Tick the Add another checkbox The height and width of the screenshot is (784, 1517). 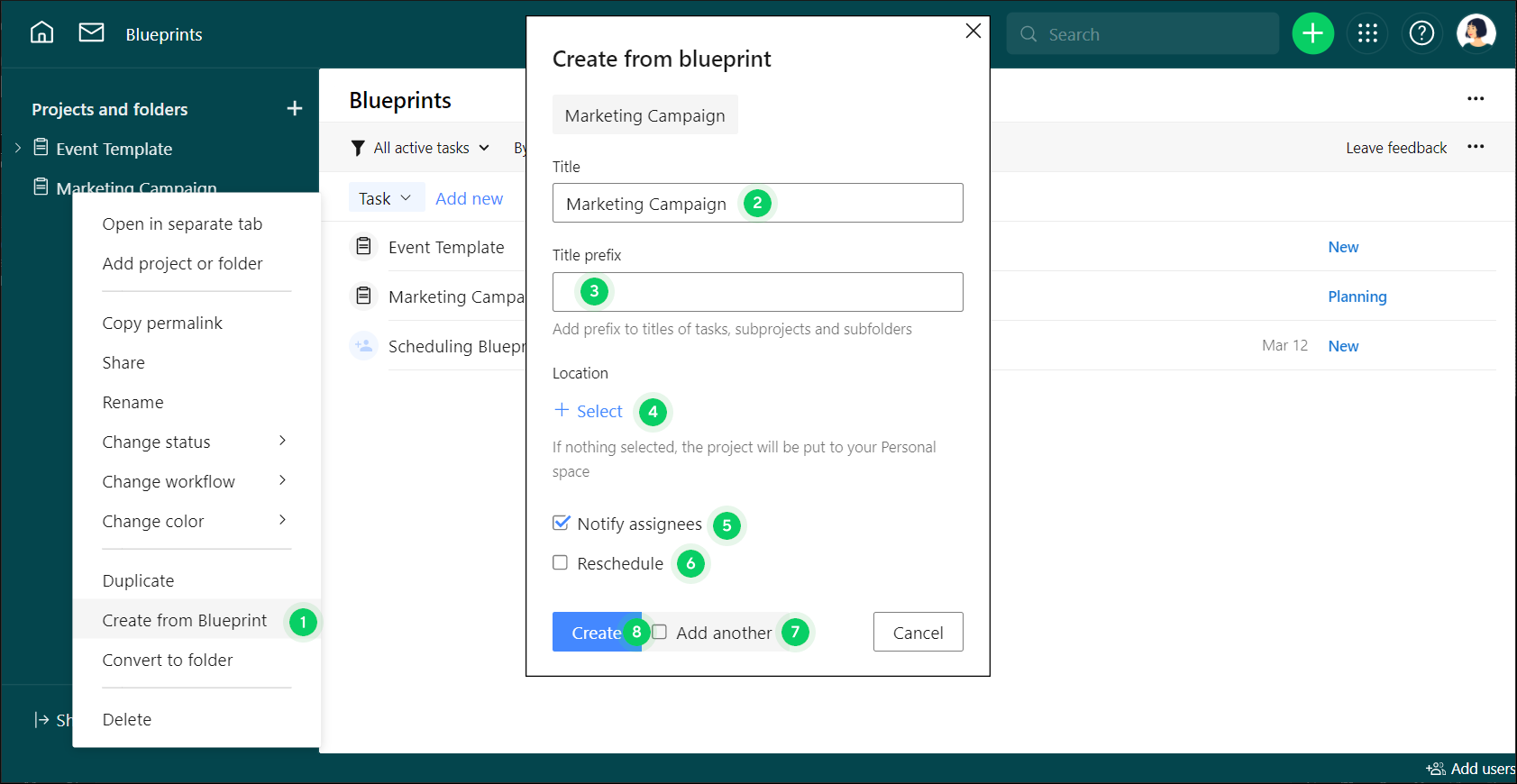(x=660, y=633)
